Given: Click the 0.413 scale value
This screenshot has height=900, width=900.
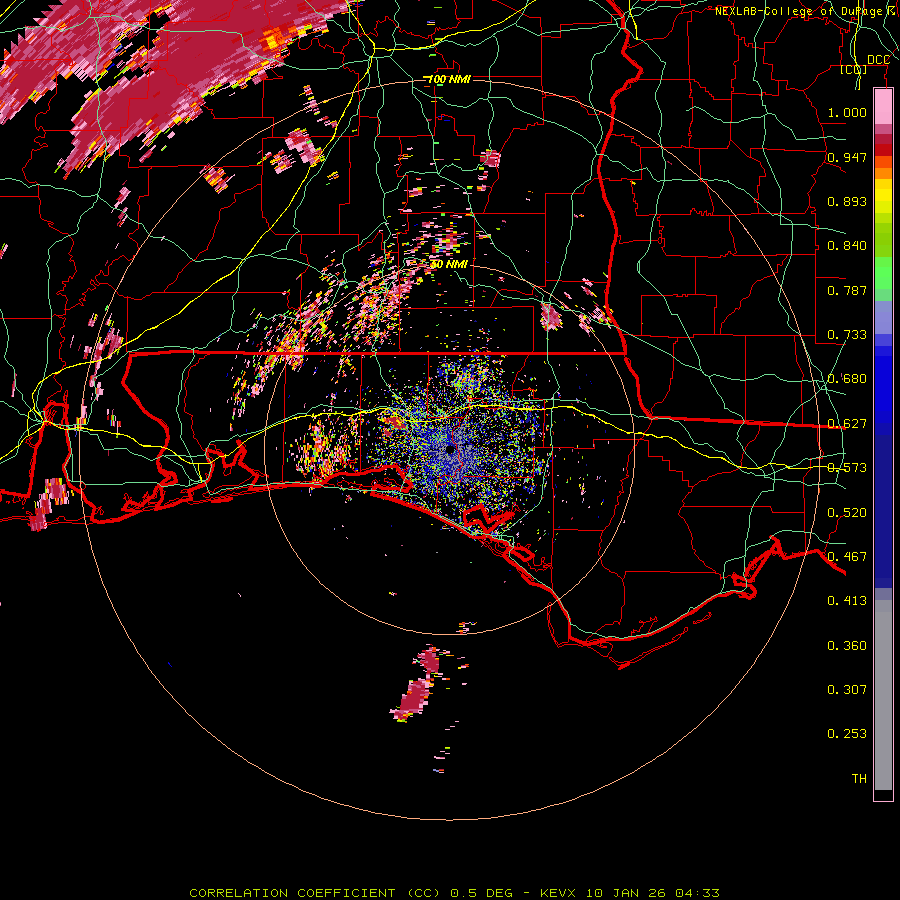Looking at the screenshot, I should [x=847, y=601].
